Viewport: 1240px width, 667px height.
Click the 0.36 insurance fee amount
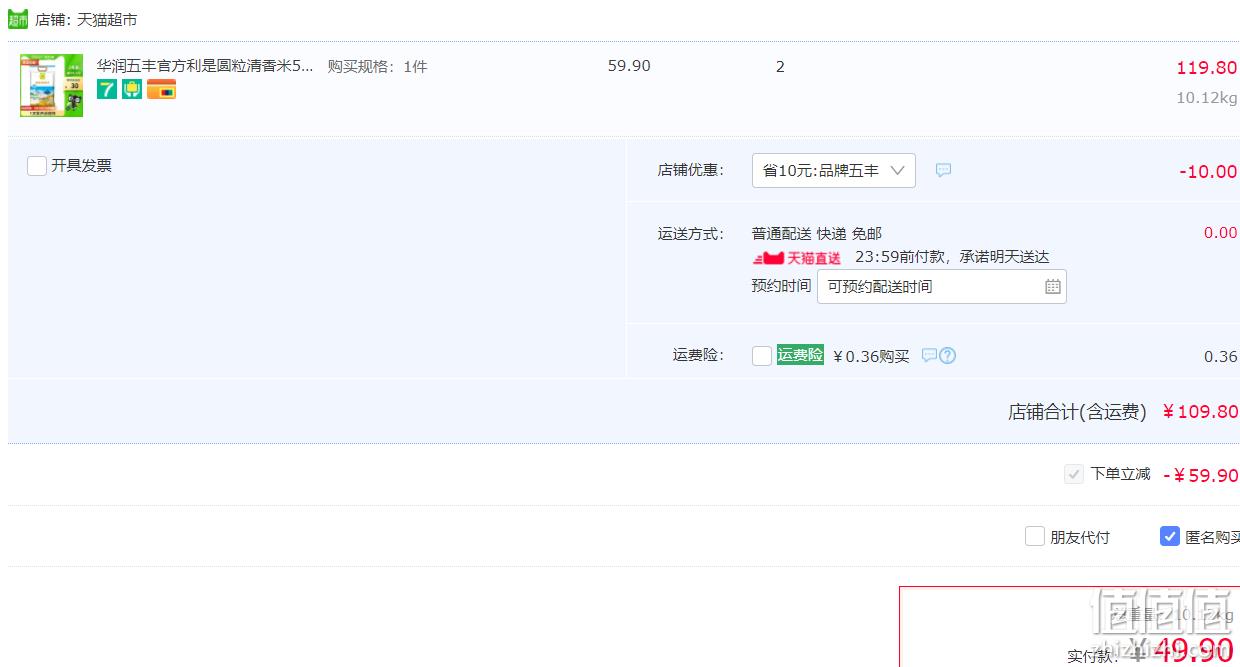tap(1221, 357)
